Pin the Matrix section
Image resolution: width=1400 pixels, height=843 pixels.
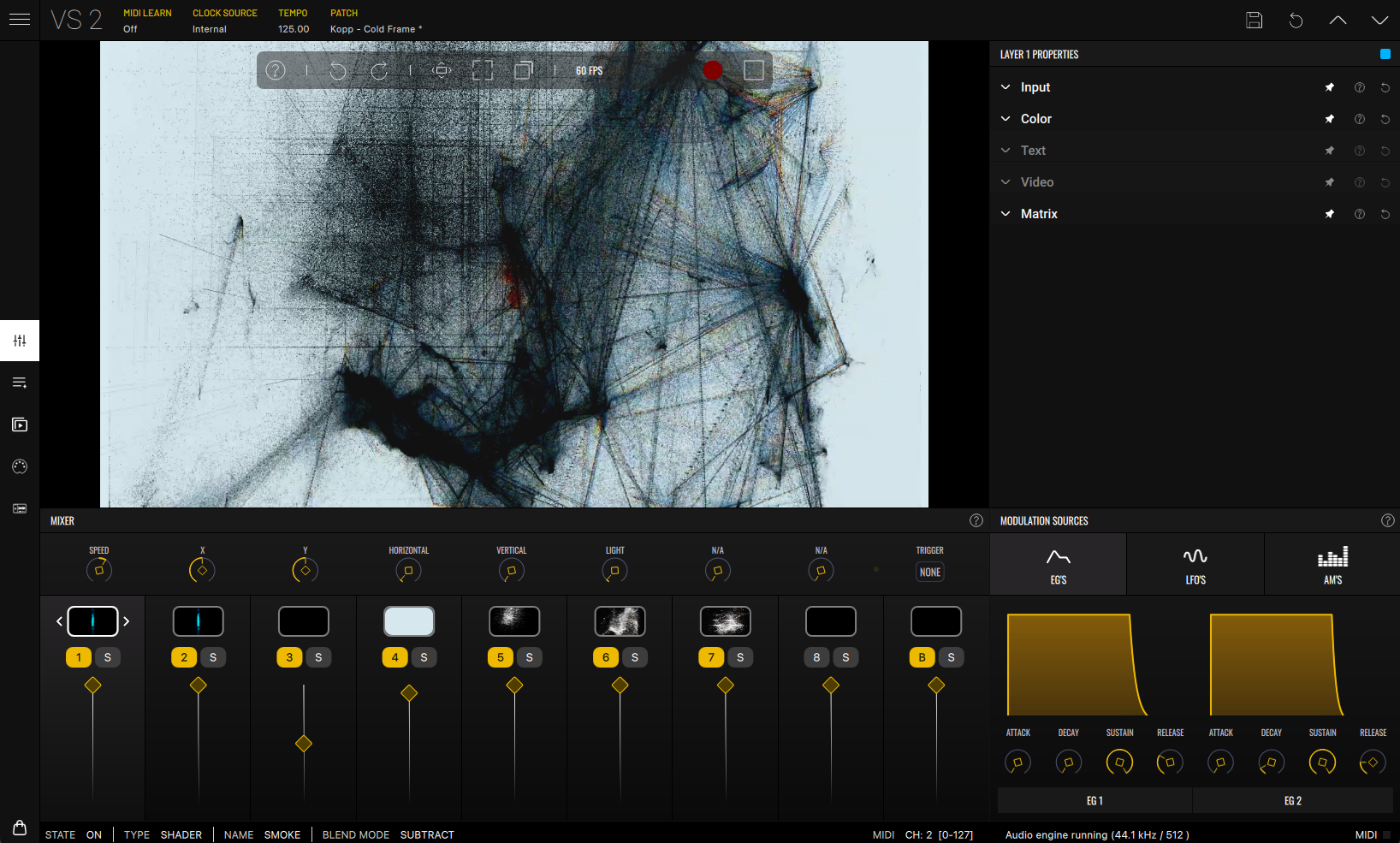click(x=1330, y=214)
